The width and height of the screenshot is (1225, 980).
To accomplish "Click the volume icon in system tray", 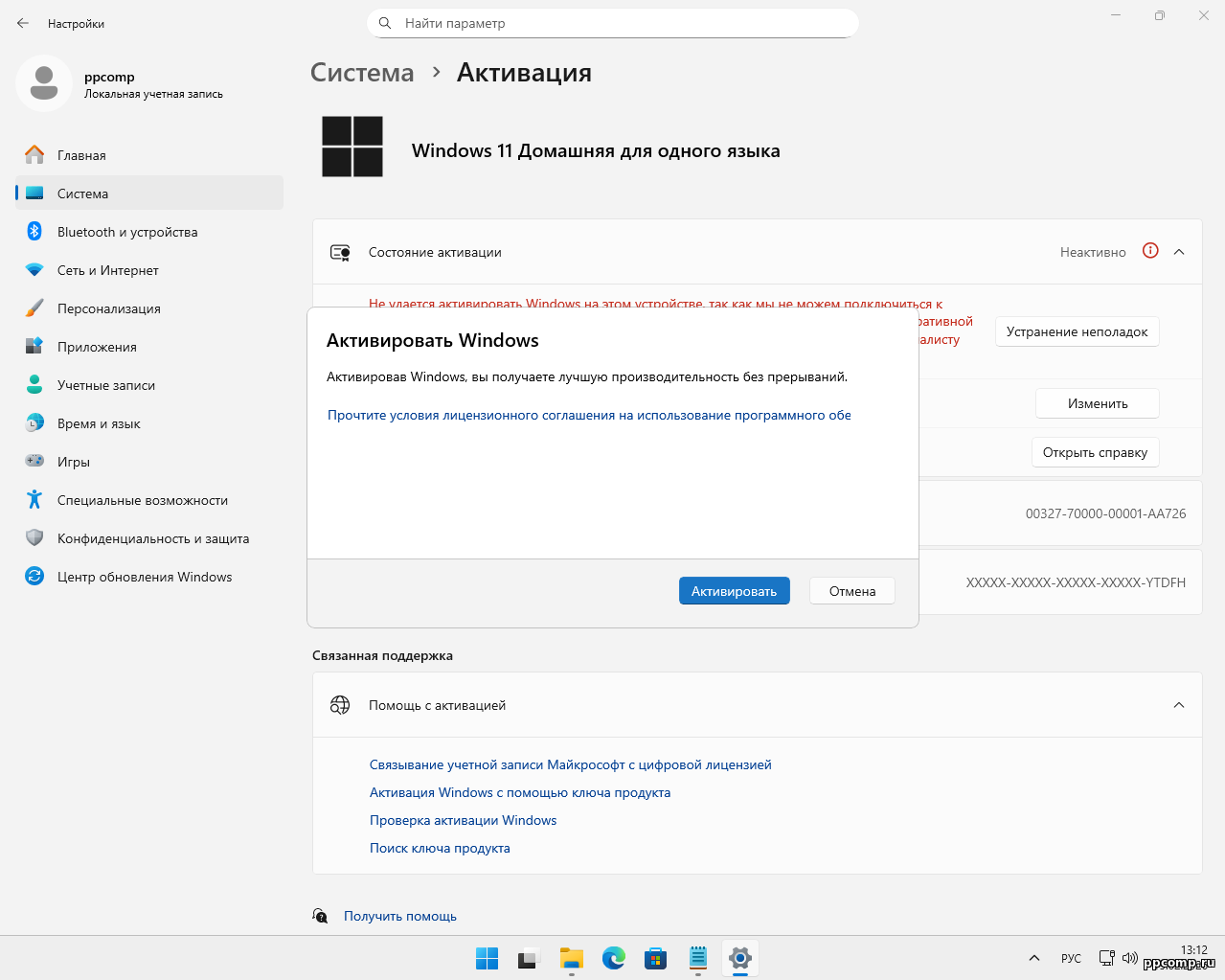I will (x=1130, y=958).
